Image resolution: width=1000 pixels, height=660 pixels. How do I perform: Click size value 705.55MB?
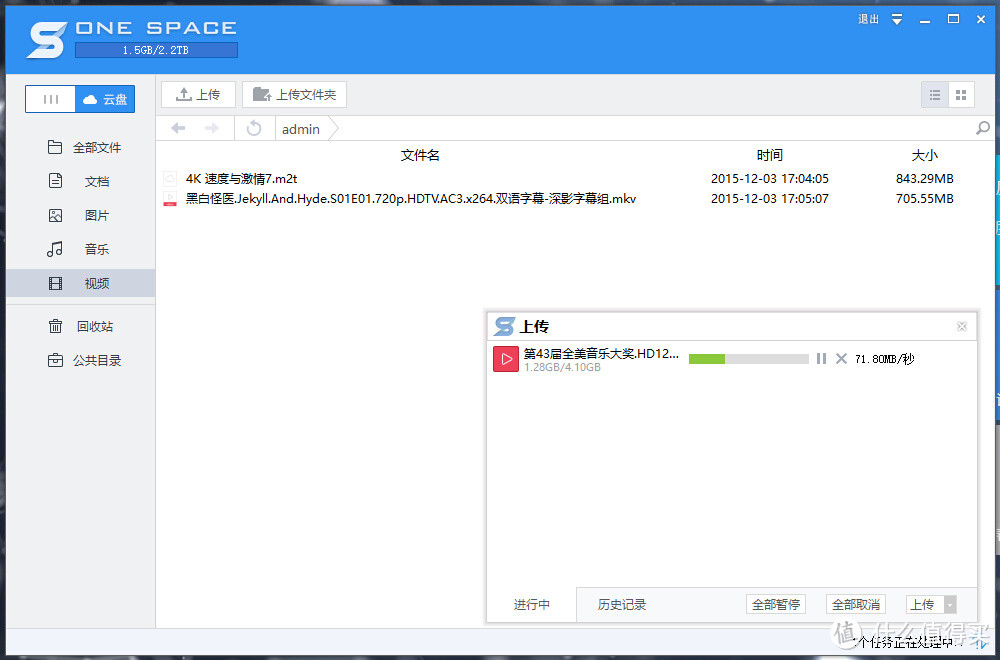(x=925, y=198)
